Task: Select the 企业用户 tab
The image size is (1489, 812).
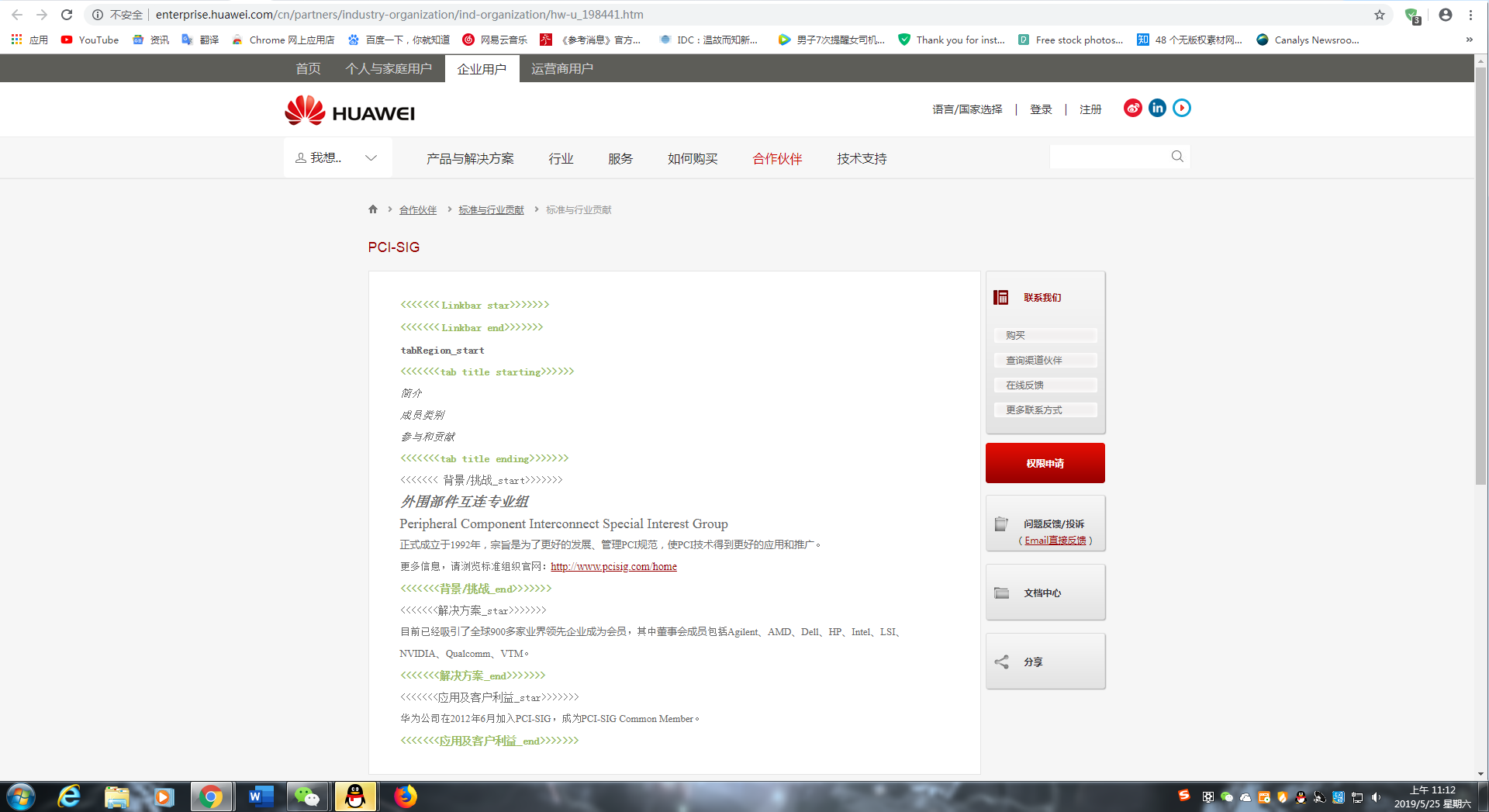Action: coord(482,68)
